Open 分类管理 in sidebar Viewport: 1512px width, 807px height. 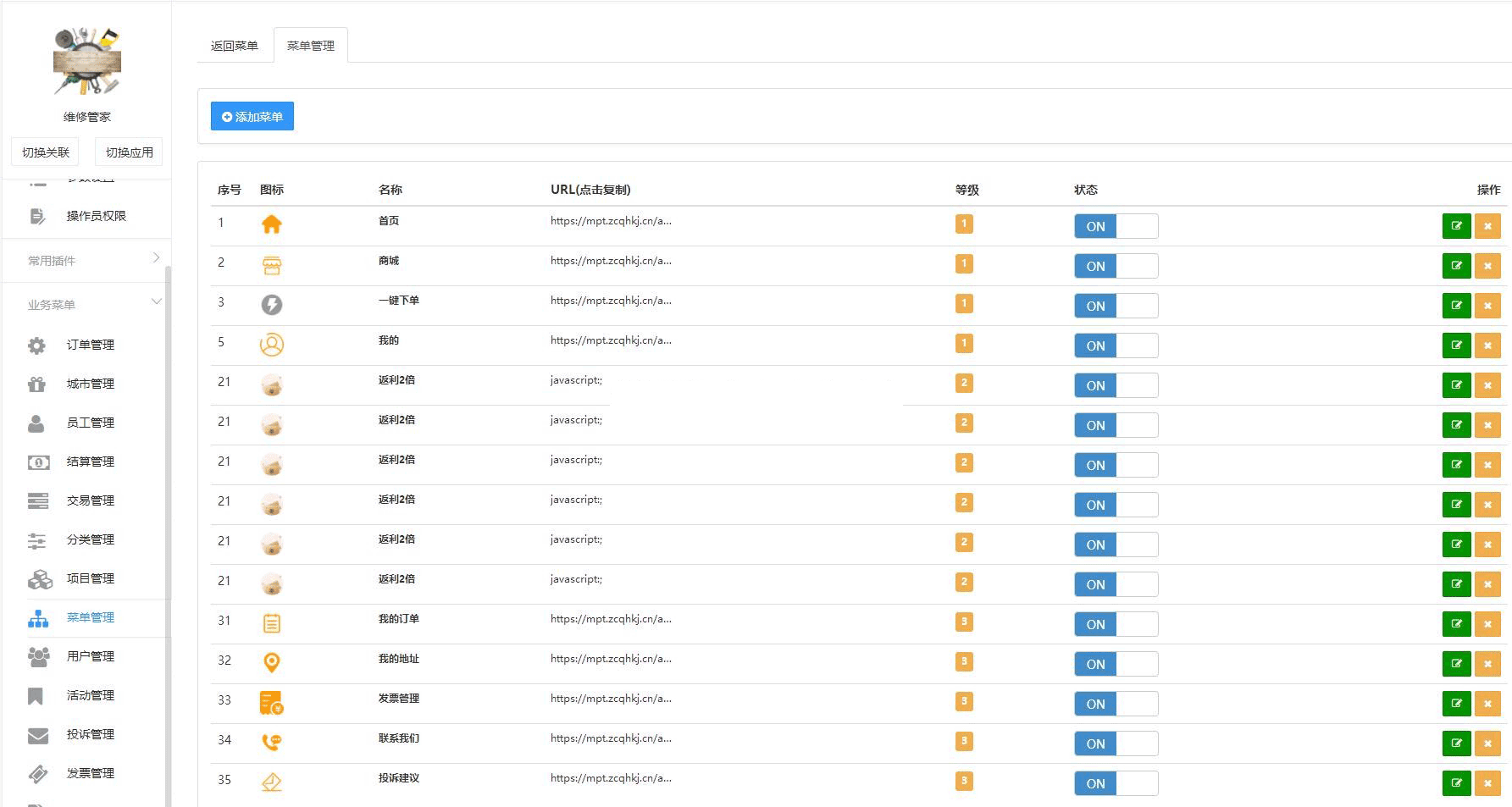[x=91, y=539]
